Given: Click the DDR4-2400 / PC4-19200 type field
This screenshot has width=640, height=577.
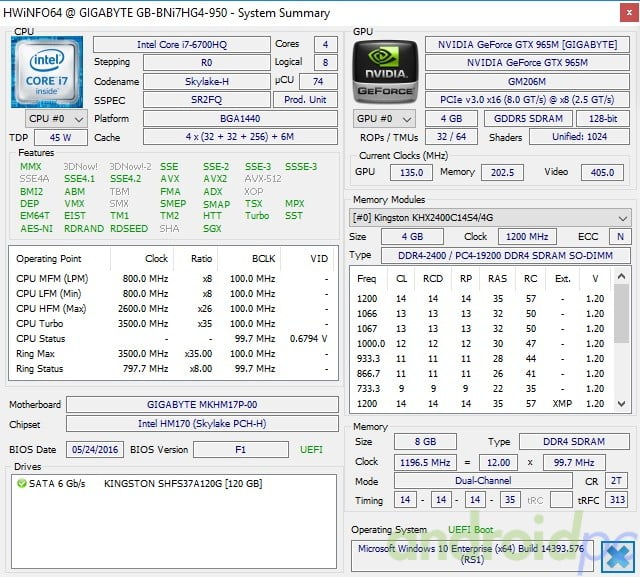Looking at the screenshot, I should [506, 255].
